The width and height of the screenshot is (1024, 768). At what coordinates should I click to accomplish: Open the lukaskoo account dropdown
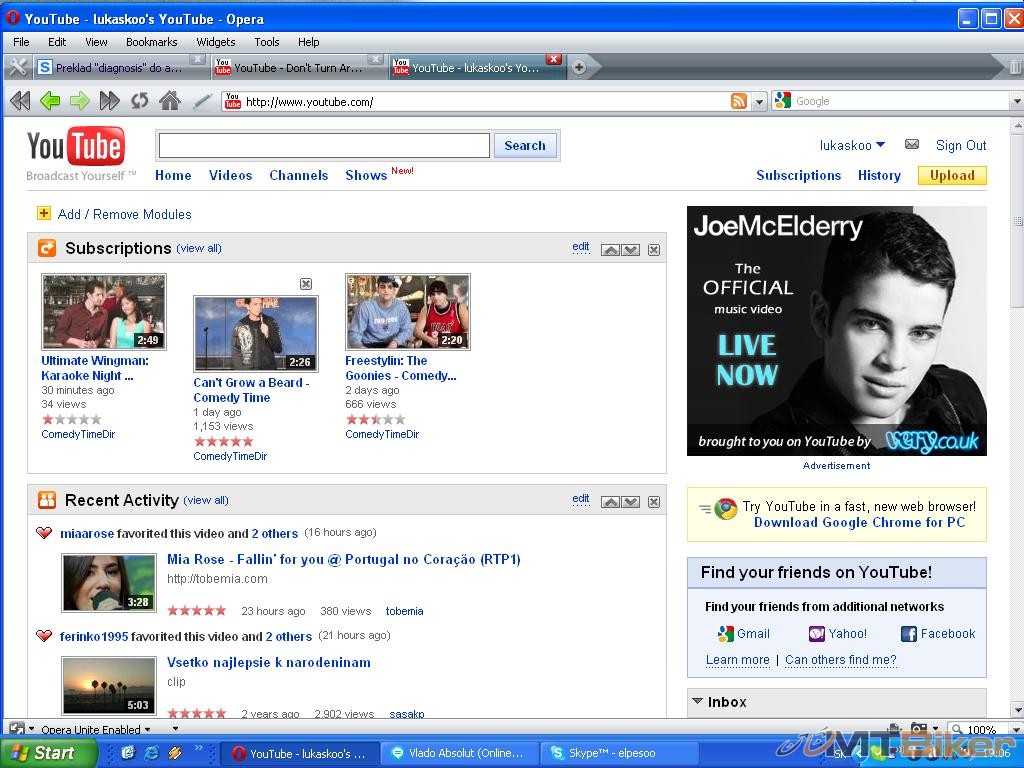(x=880, y=145)
